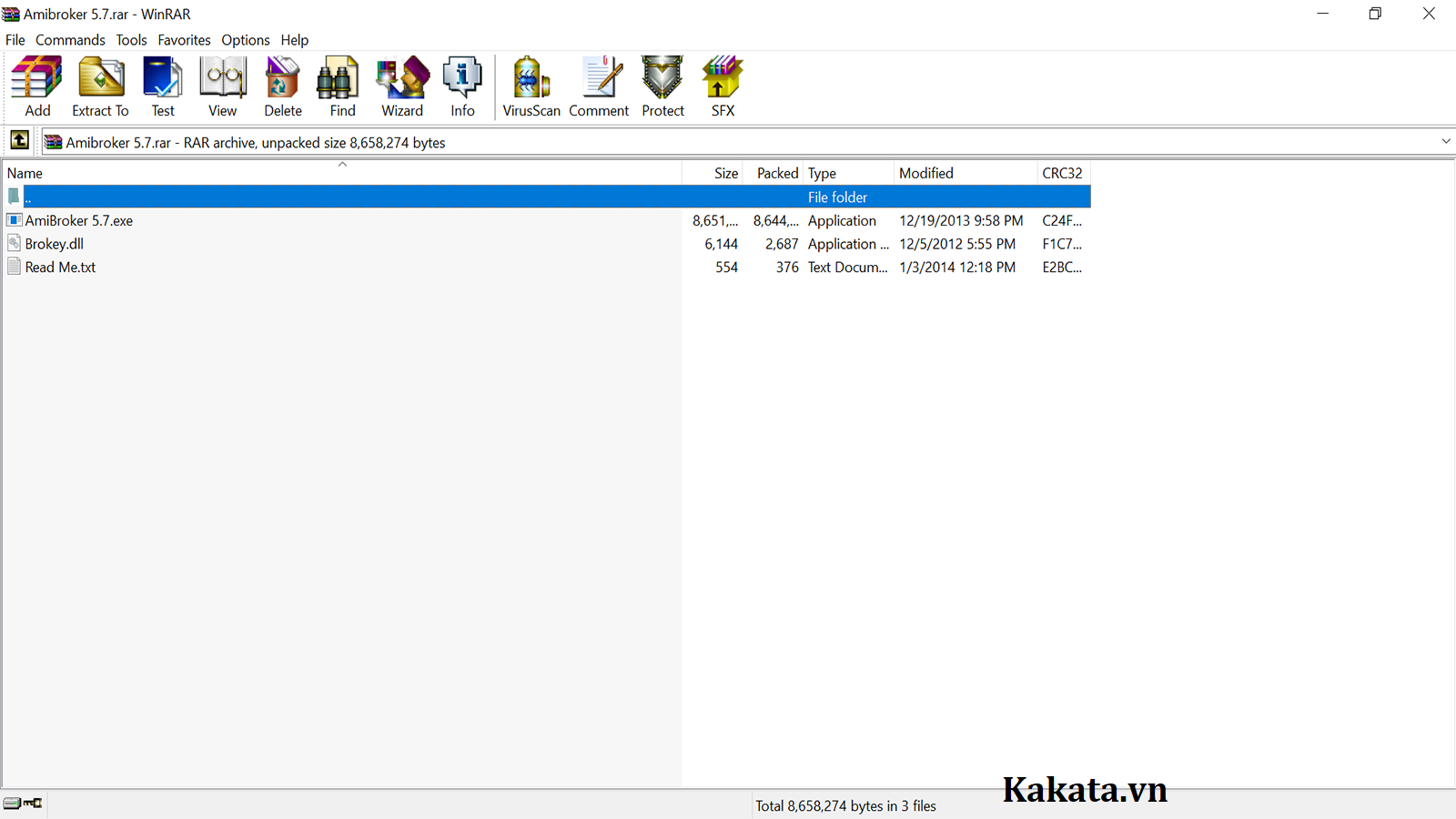Viewport: 1456px width, 819px height.
Task: Click the Add files toolbar icon
Action: 37,78
